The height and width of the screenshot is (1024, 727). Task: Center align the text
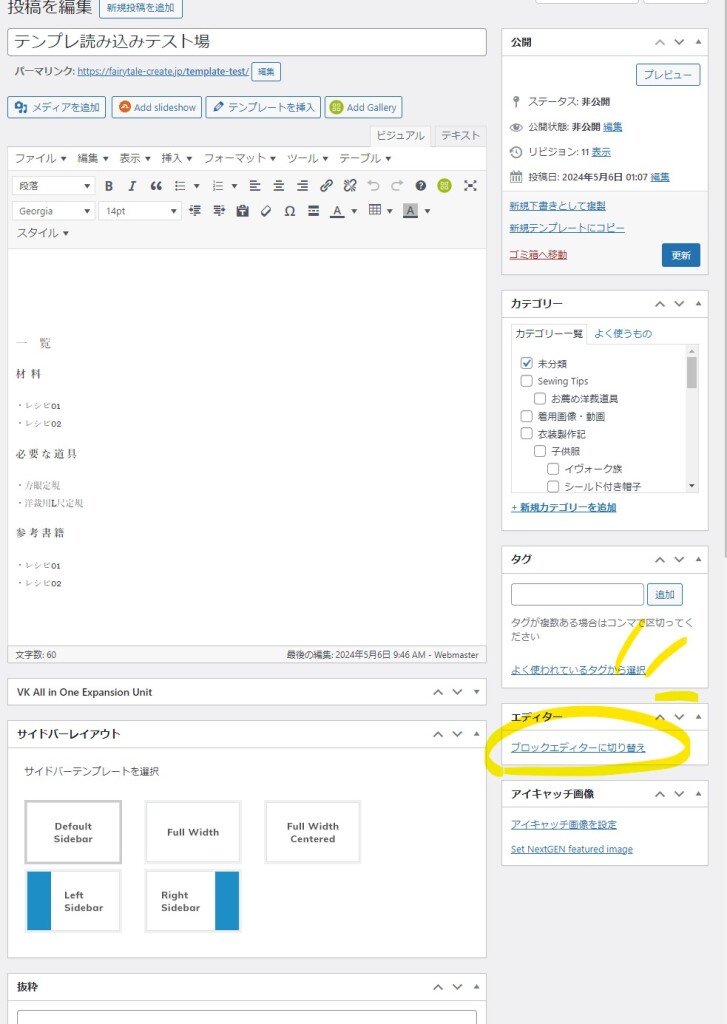278,186
